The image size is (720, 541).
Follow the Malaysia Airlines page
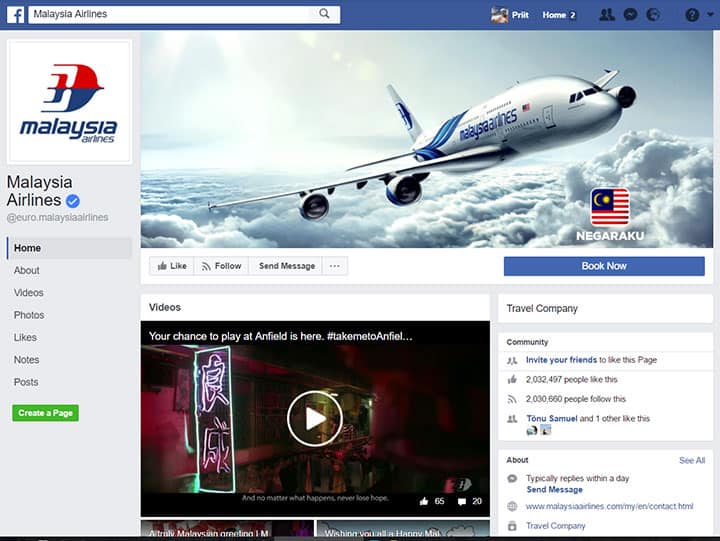[222, 266]
